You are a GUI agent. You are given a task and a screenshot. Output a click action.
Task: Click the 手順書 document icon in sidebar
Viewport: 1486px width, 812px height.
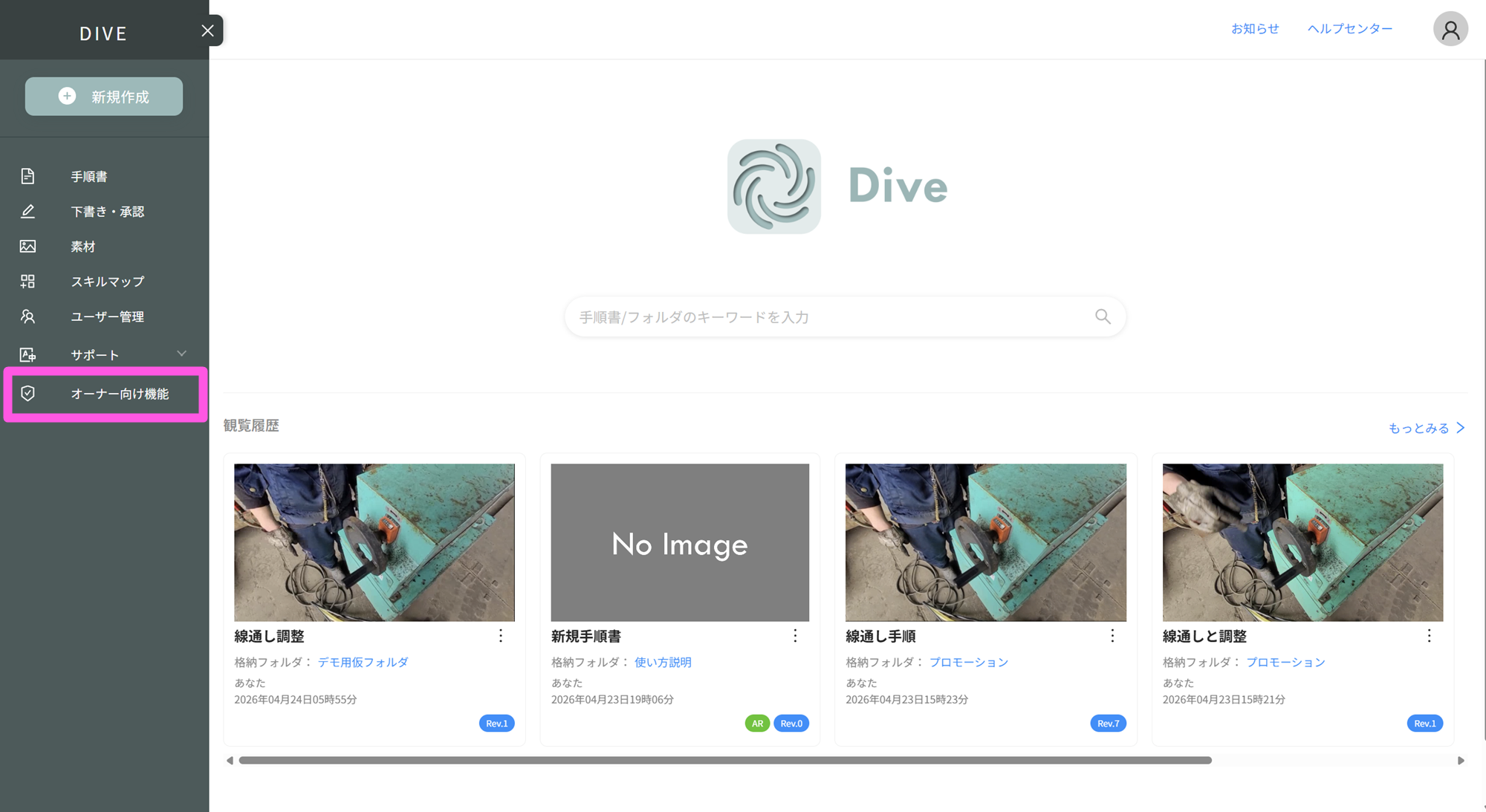27,176
